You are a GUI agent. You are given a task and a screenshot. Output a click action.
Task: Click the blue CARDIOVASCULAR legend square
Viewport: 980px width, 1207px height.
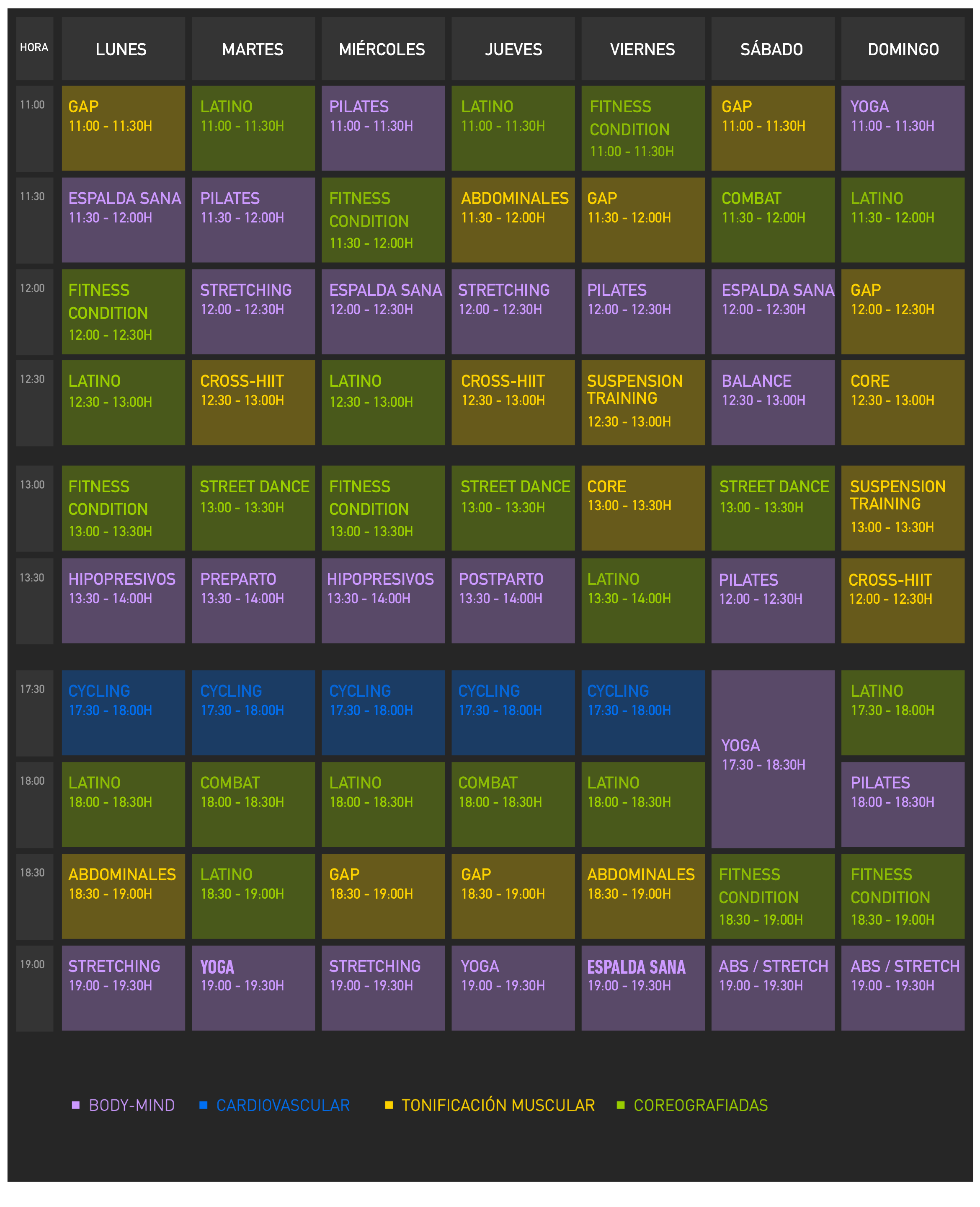coord(203,1105)
